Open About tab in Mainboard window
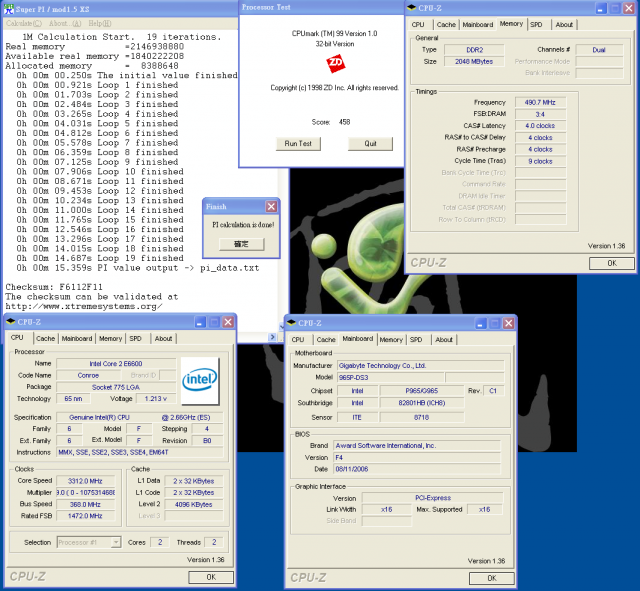640x591 pixels. pos(444,340)
